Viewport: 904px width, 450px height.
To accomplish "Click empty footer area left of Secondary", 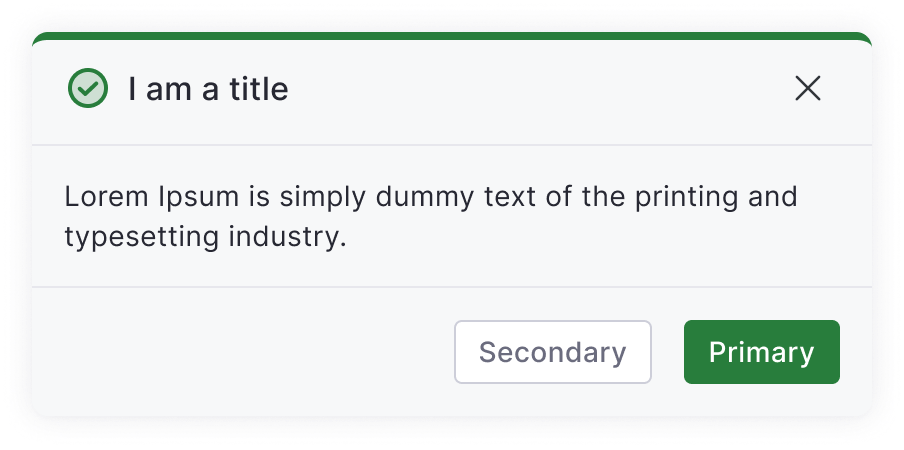I will click(x=240, y=352).
